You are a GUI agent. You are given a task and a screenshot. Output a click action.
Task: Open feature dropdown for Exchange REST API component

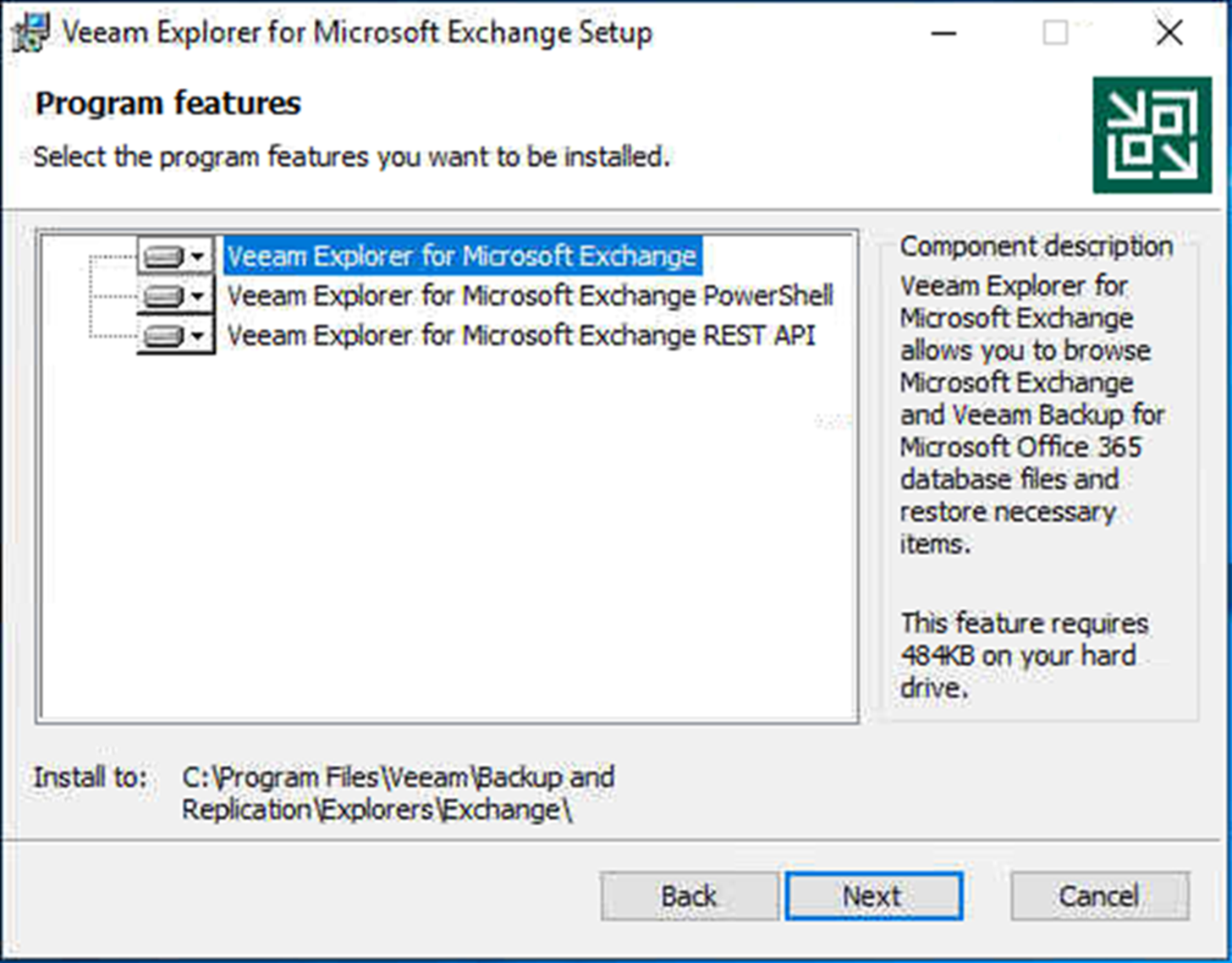pyautogui.click(x=176, y=336)
